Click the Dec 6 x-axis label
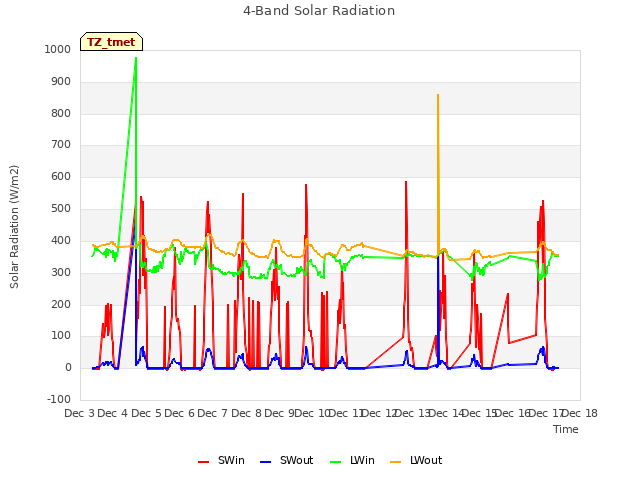This screenshot has height=480, width=640. pyautogui.click(x=179, y=413)
